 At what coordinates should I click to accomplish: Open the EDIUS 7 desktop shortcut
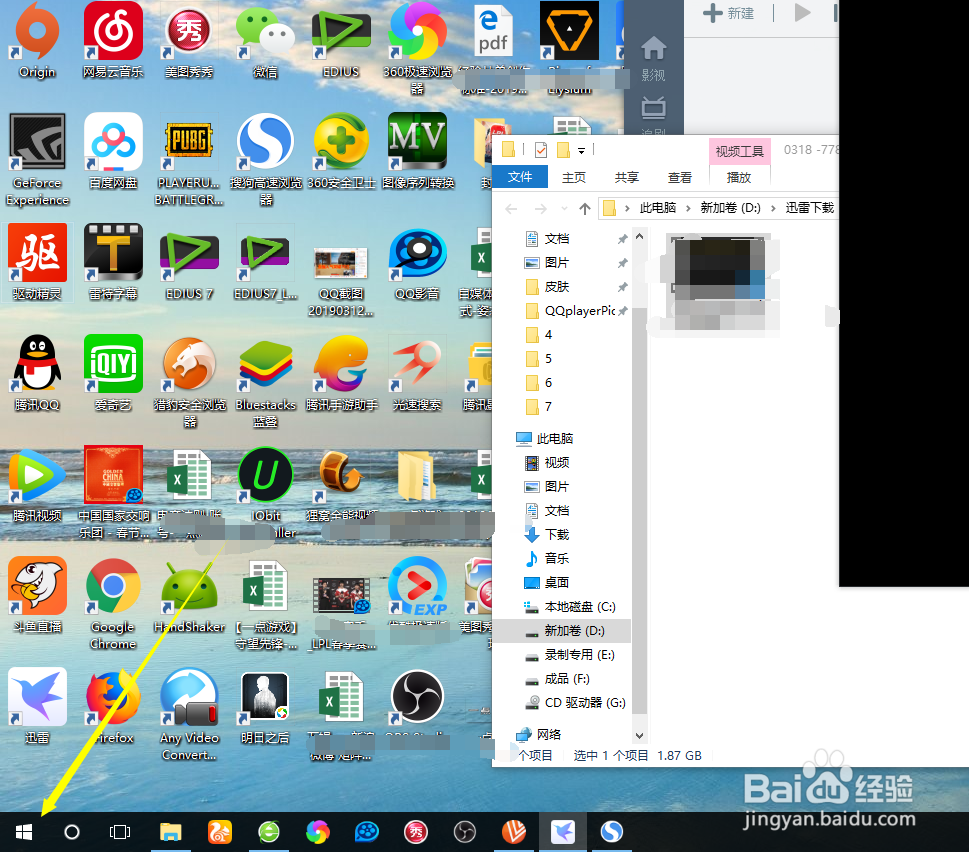pyautogui.click(x=189, y=262)
